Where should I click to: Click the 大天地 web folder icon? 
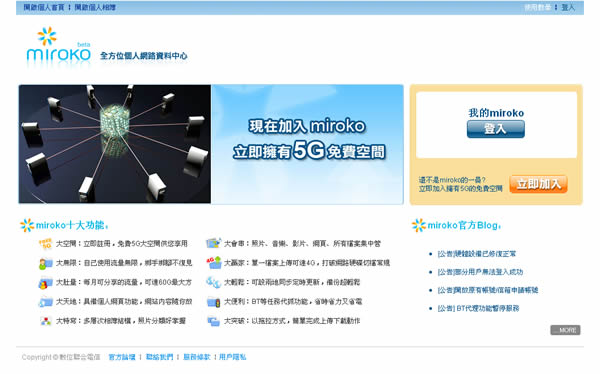46,302
